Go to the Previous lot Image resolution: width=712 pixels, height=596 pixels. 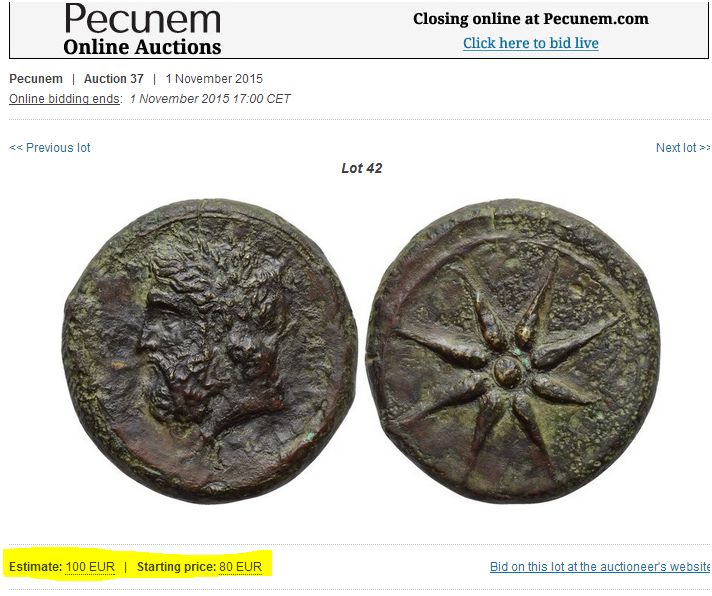pyautogui.click(x=50, y=148)
